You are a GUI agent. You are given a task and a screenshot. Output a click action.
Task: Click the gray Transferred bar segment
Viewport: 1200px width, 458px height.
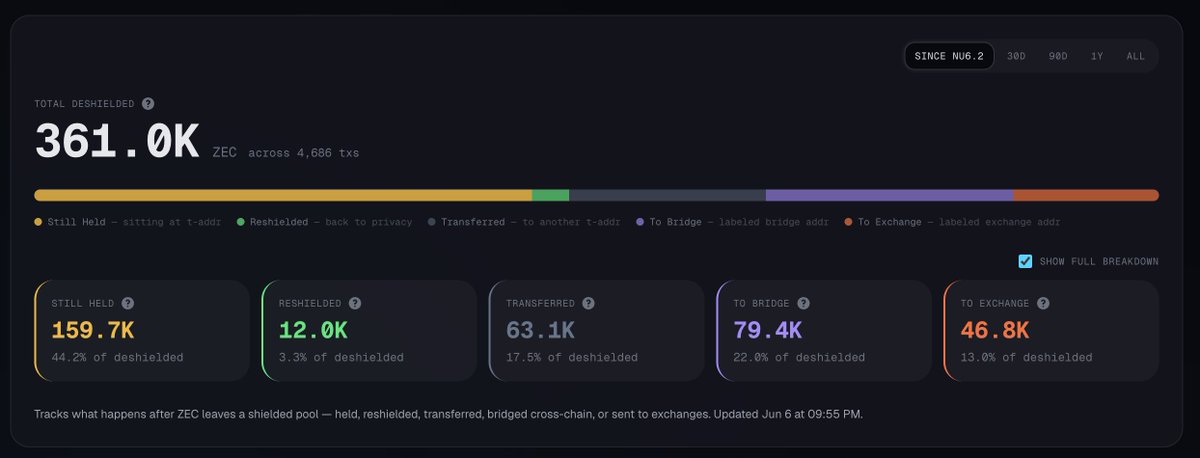[x=667, y=195]
